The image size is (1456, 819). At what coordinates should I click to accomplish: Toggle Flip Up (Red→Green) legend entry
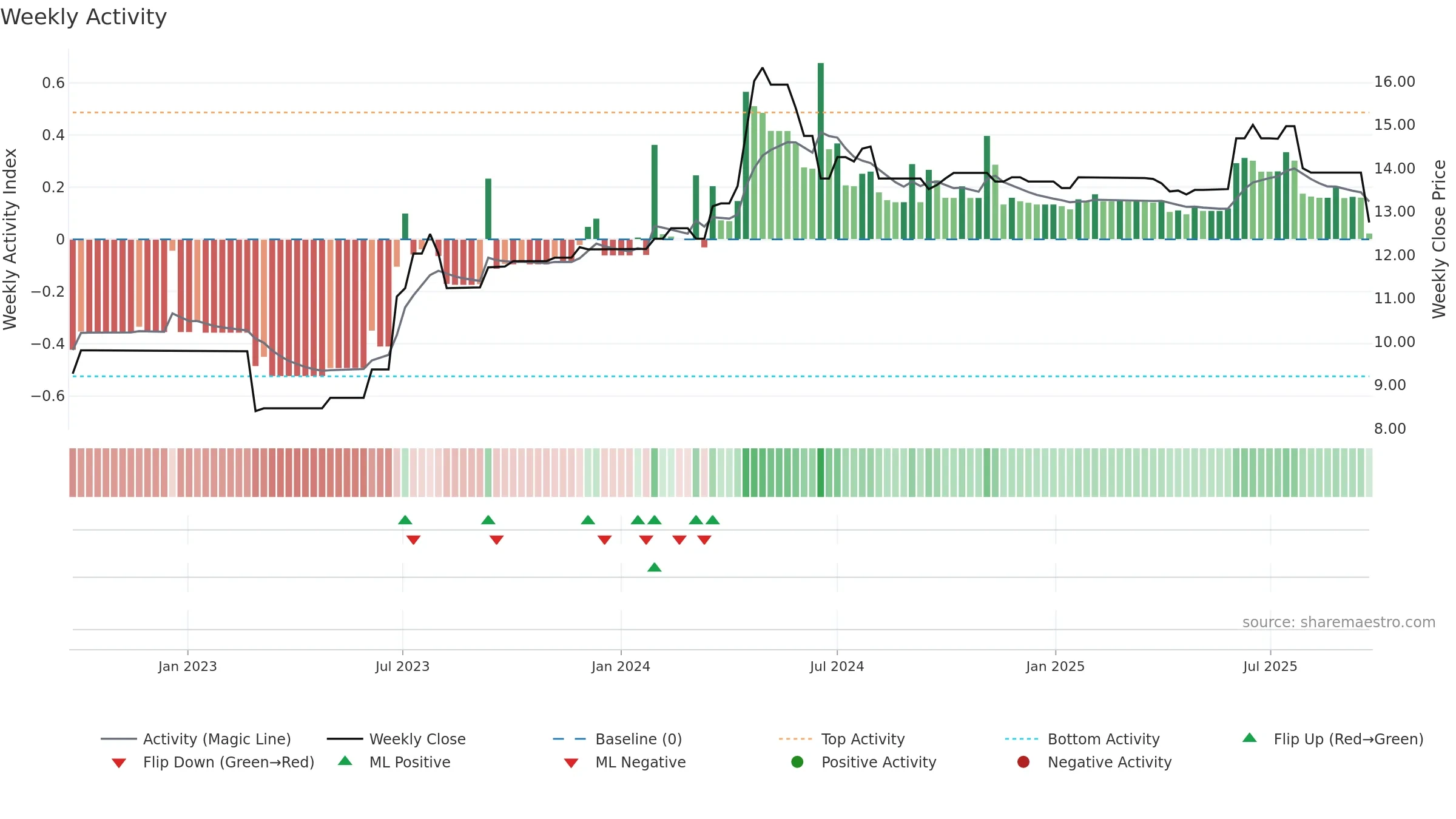tap(1332, 739)
